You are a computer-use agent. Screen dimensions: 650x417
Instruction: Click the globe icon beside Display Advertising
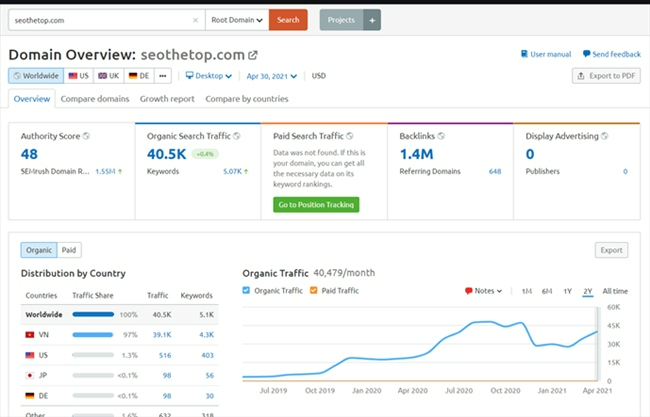pyautogui.click(x=604, y=136)
